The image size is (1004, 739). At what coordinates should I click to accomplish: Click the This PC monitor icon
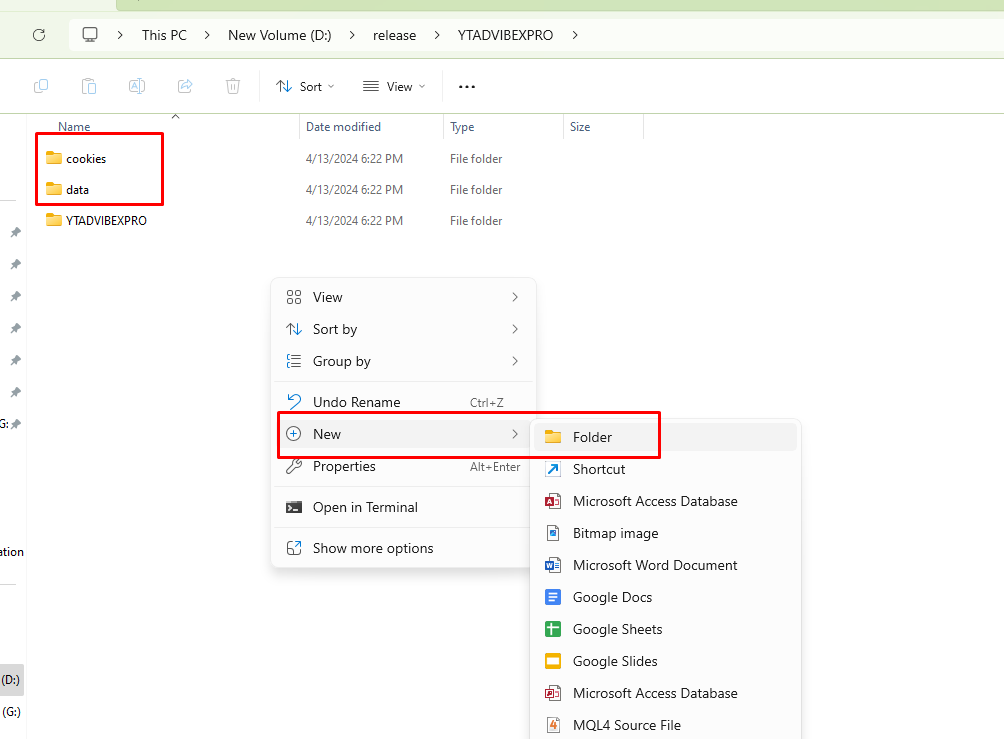pyautogui.click(x=90, y=35)
